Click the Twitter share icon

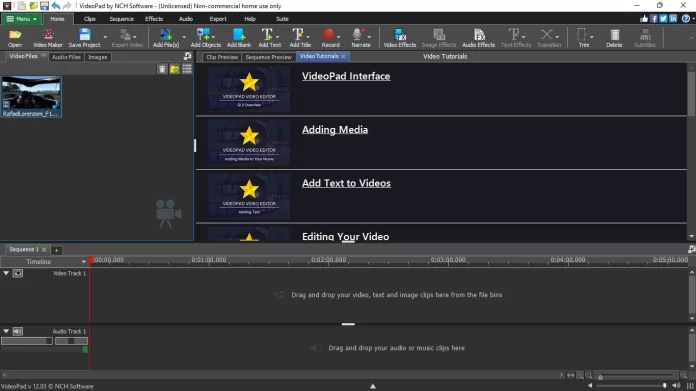[663, 19]
